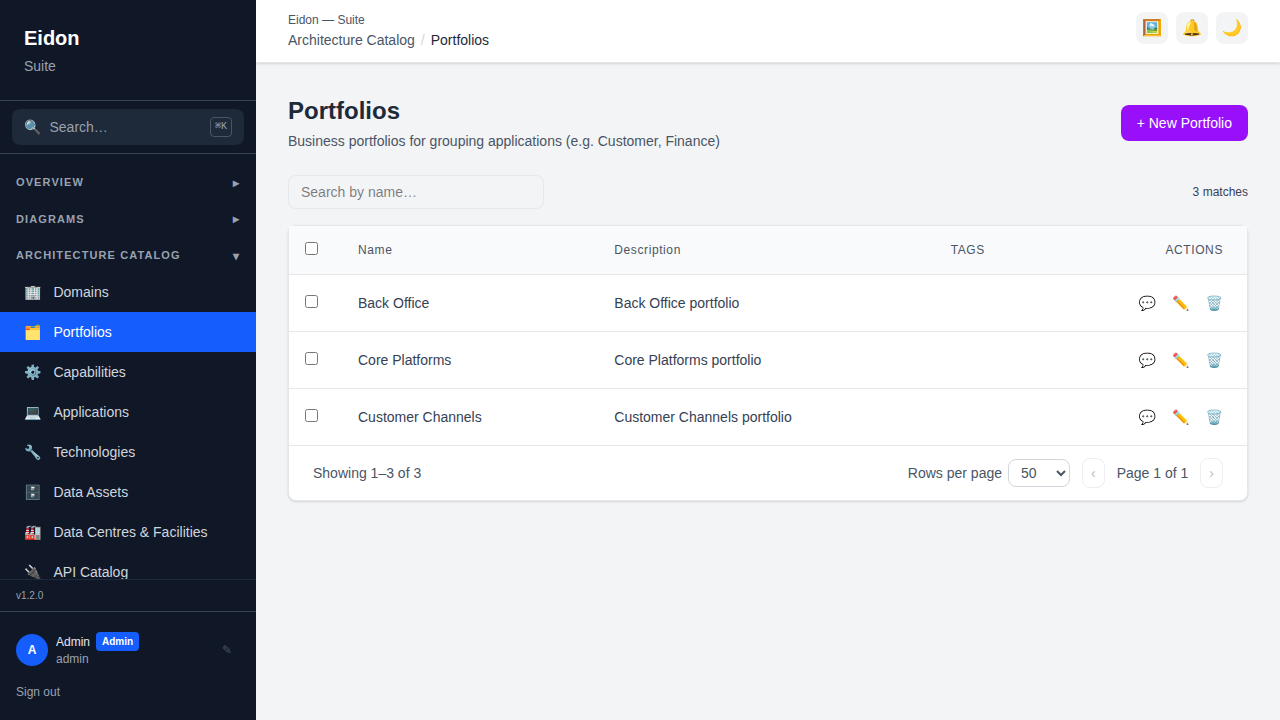Expand the Overview sidebar section
This screenshot has height=720, width=1280.
[x=128, y=183]
